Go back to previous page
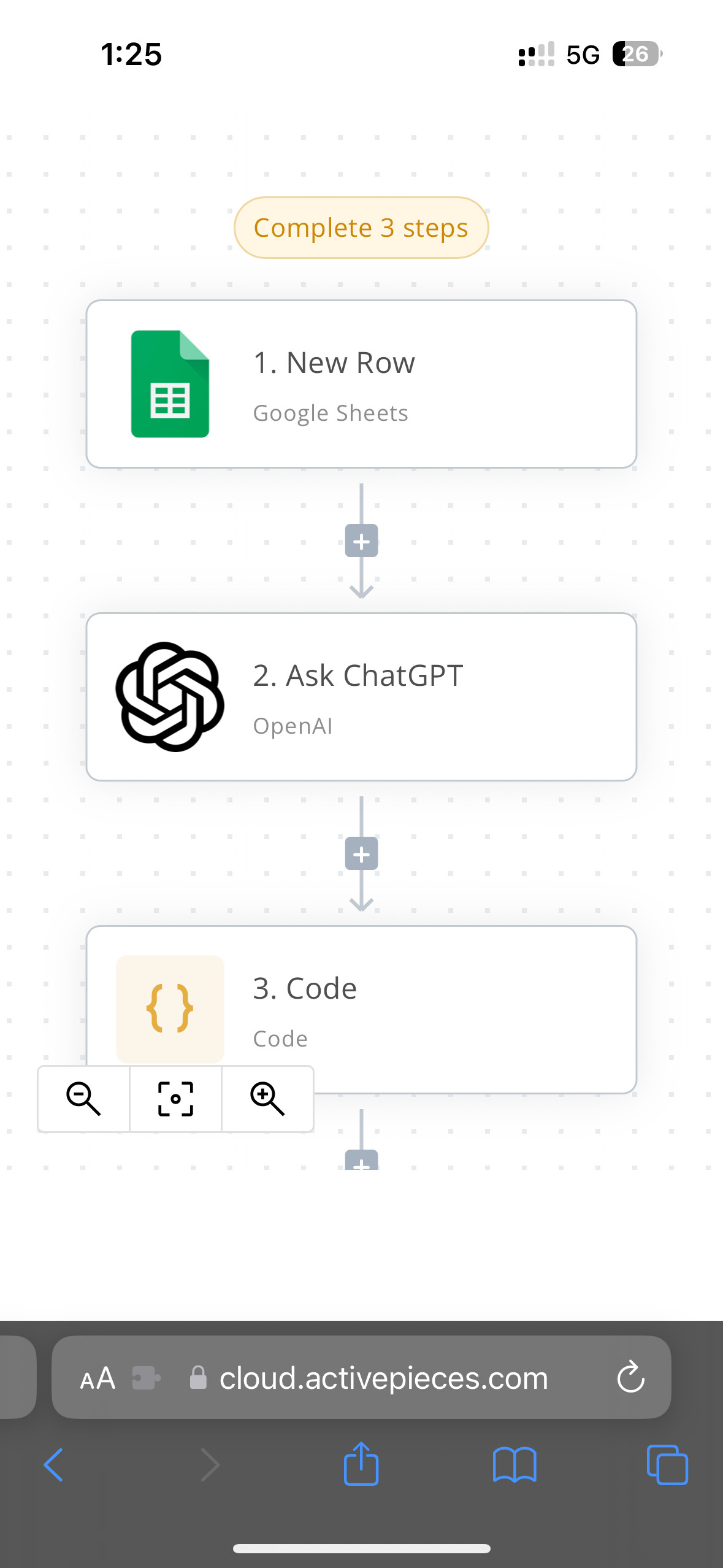This screenshot has height=1568, width=723. pyautogui.click(x=54, y=1465)
